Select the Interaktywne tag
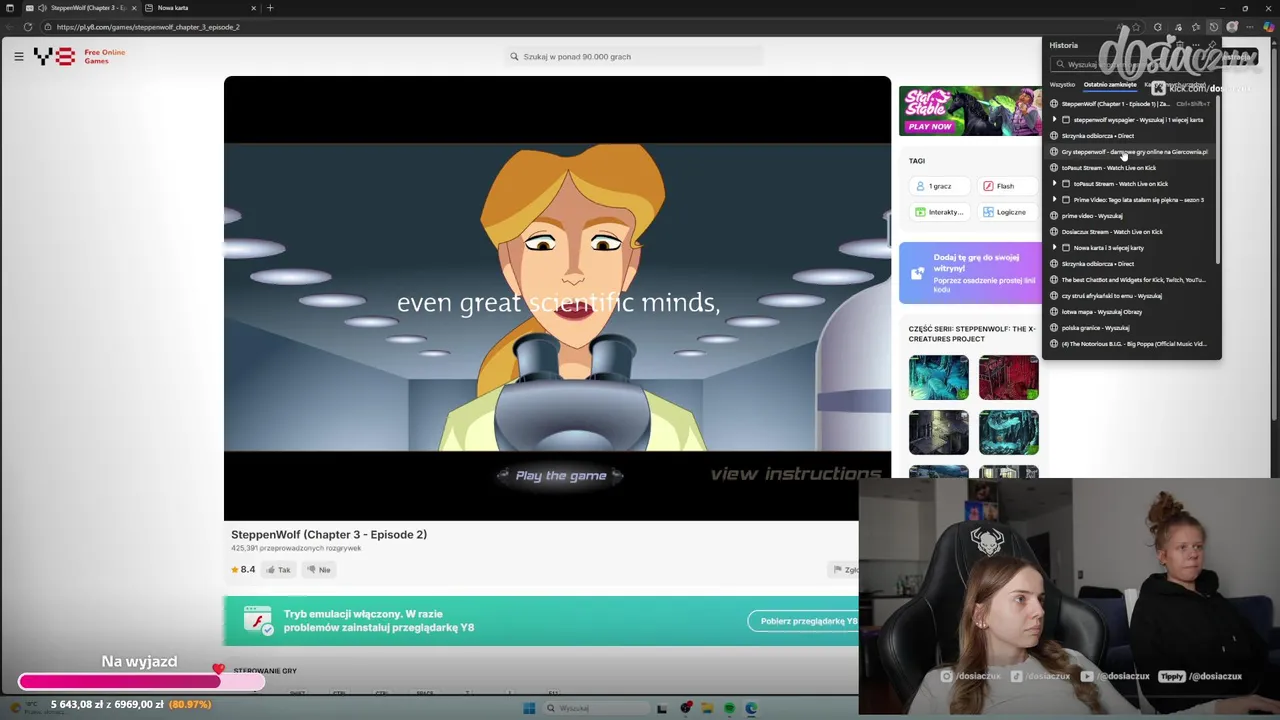Screen dimensions: 1280x720 [939, 212]
